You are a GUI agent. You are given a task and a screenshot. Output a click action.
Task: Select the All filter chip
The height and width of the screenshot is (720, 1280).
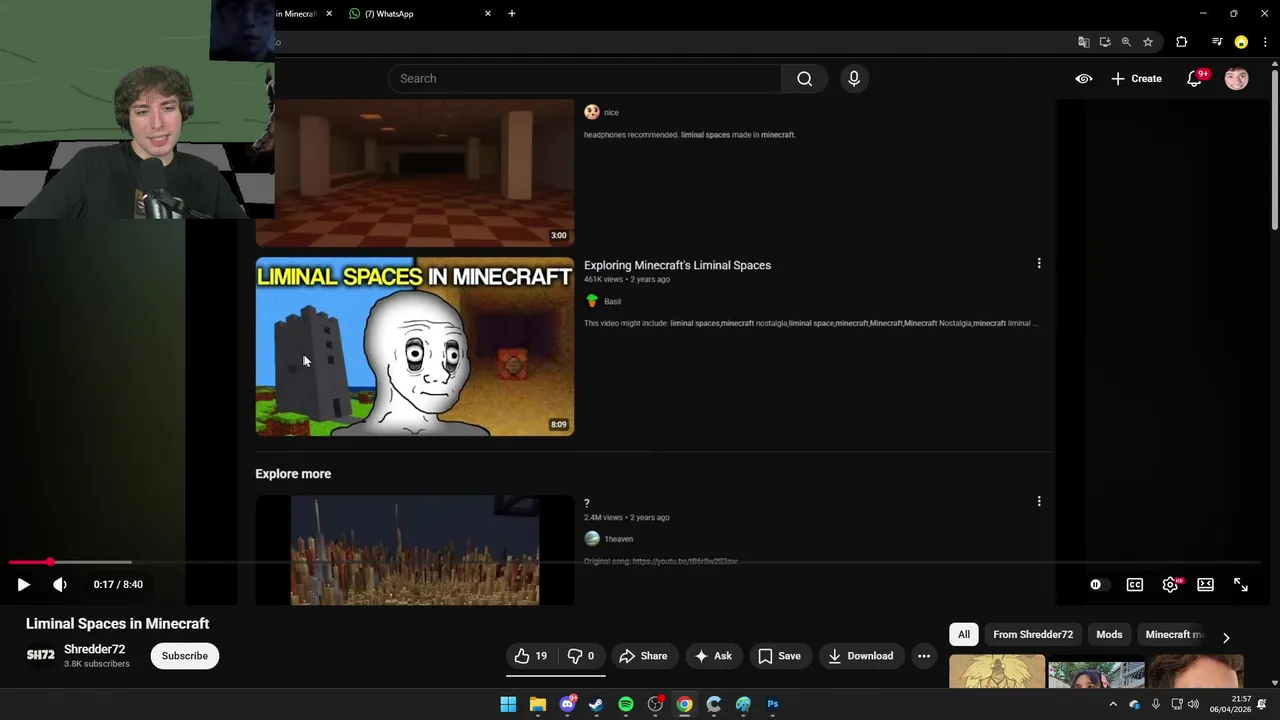[x=964, y=634]
